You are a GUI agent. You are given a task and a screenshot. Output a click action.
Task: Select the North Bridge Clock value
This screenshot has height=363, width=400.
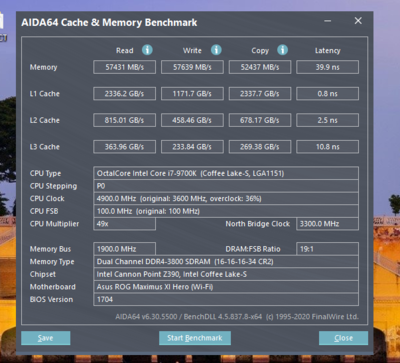327,224
